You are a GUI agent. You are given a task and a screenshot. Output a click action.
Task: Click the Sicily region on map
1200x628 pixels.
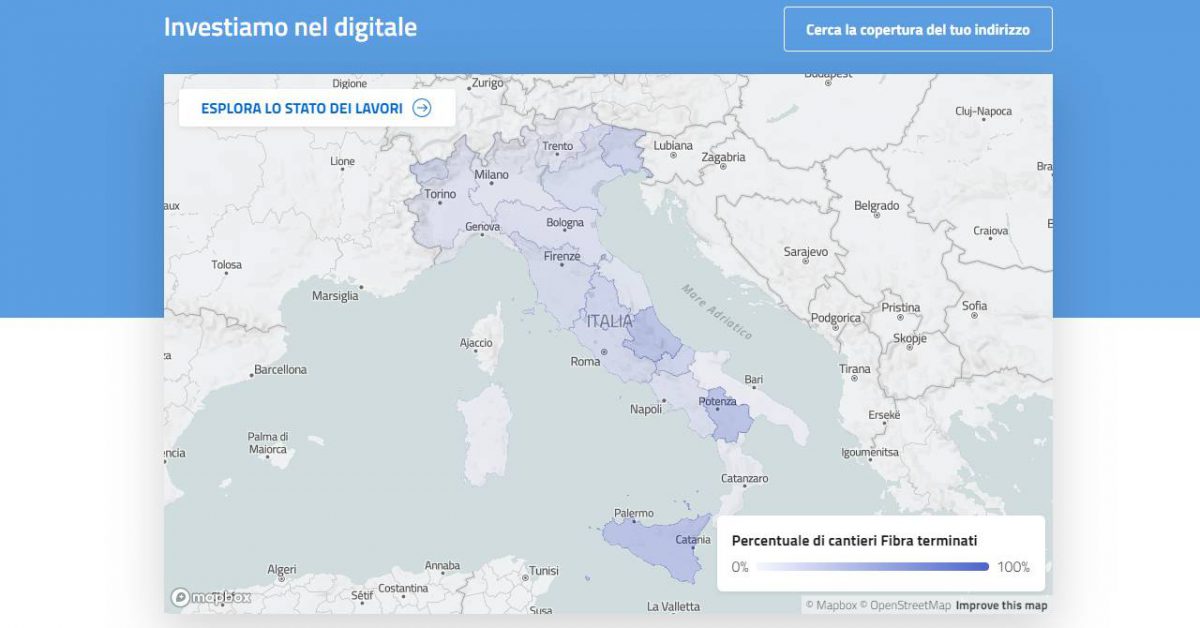655,545
